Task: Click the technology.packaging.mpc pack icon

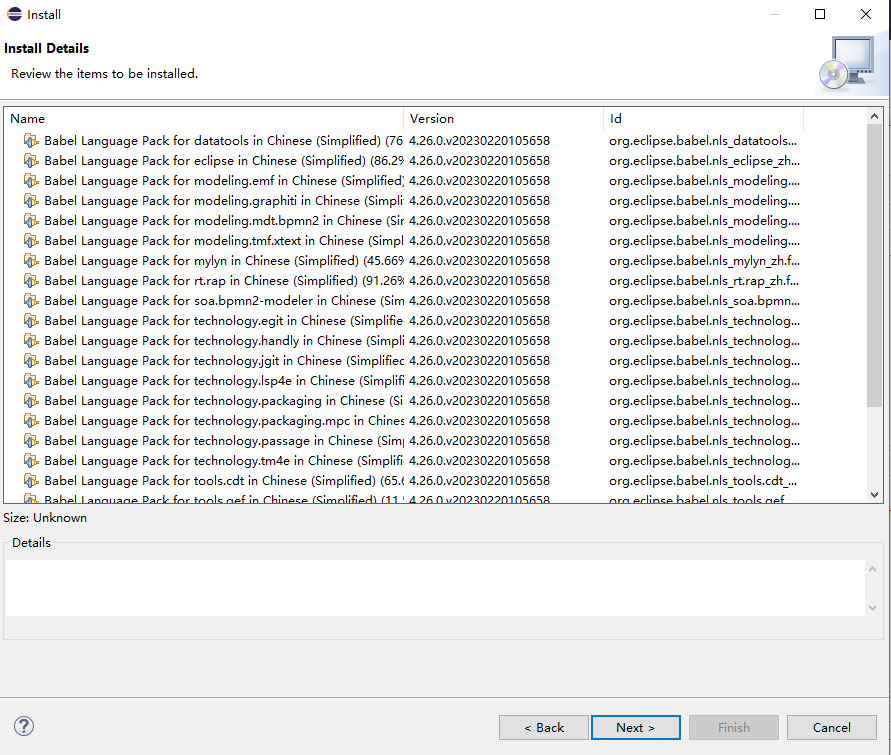Action: coord(31,420)
